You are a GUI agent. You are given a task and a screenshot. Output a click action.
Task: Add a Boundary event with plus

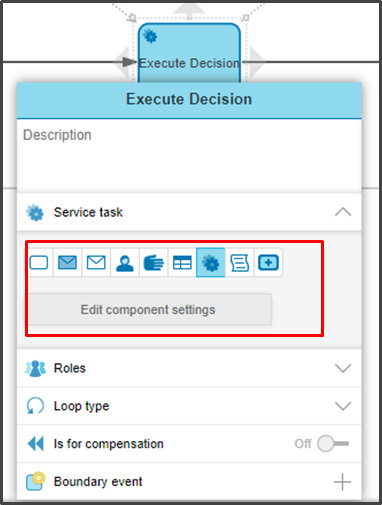click(x=342, y=482)
